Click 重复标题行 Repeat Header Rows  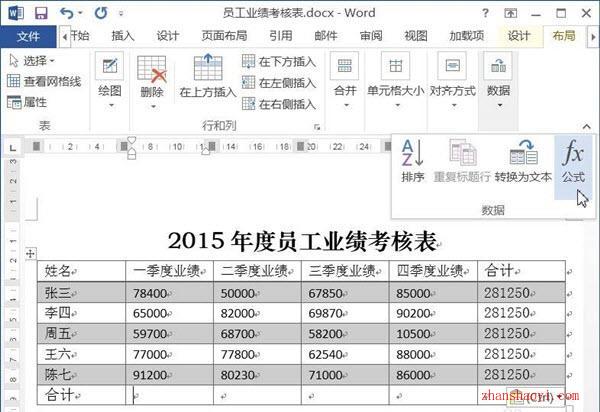coord(462,161)
